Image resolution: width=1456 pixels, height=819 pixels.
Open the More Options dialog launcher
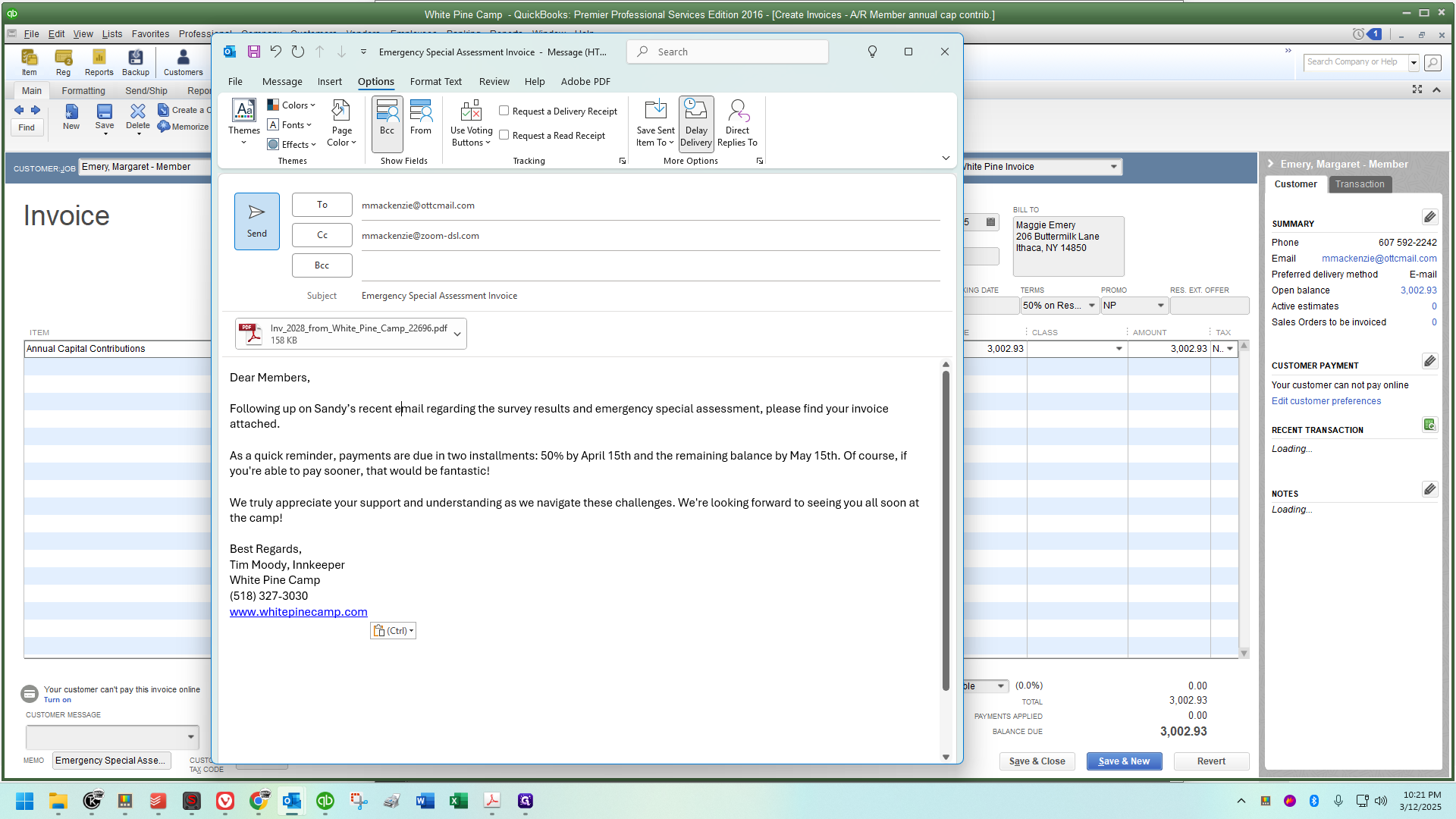760,161
